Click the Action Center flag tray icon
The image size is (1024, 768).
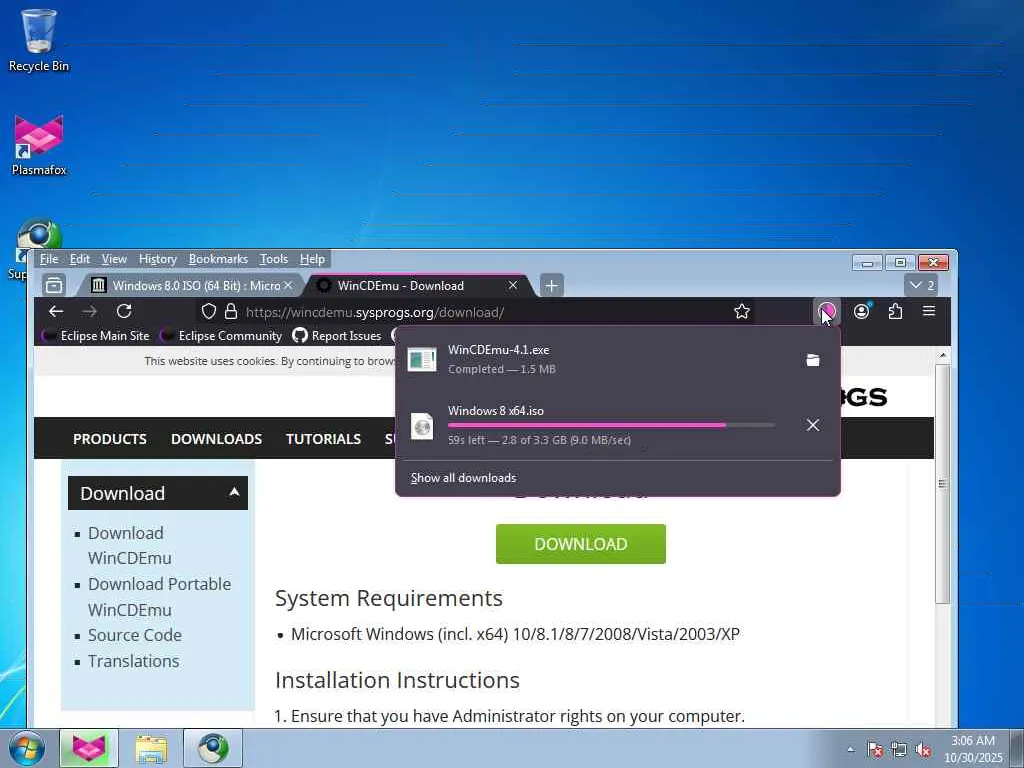coord(875,749)
